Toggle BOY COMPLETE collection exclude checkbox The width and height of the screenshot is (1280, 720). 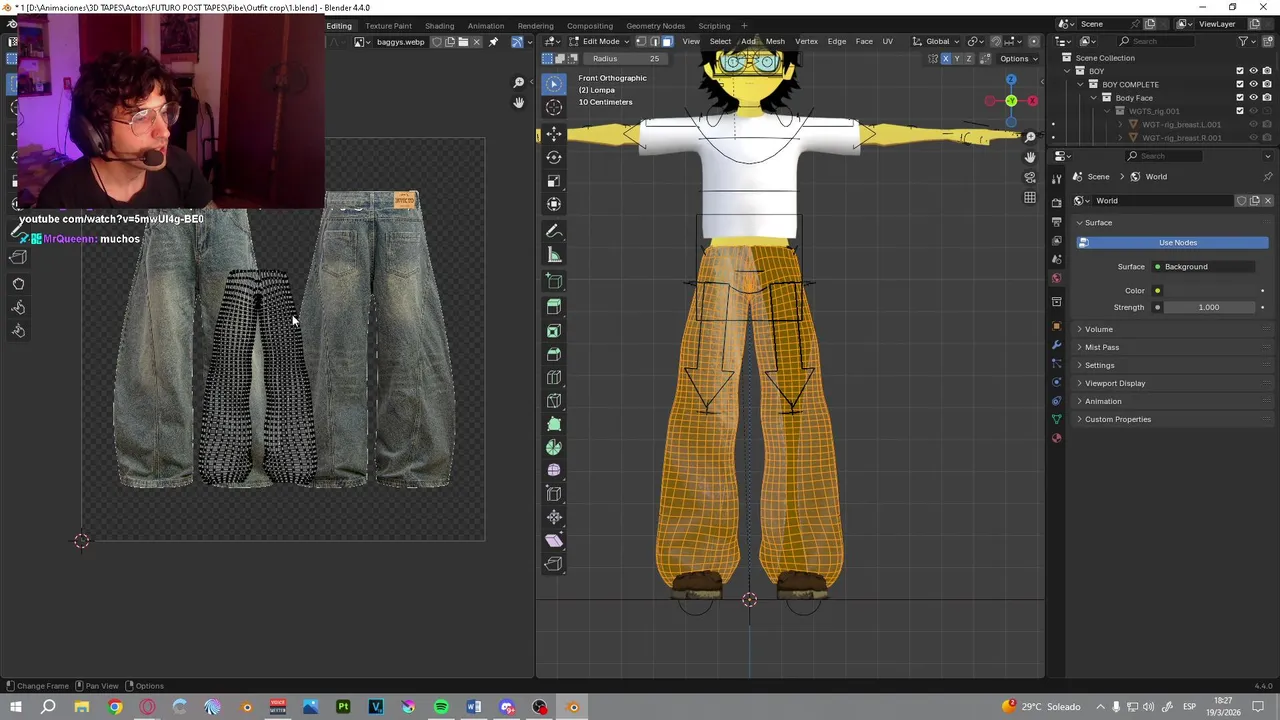[x=1240, y=84]
